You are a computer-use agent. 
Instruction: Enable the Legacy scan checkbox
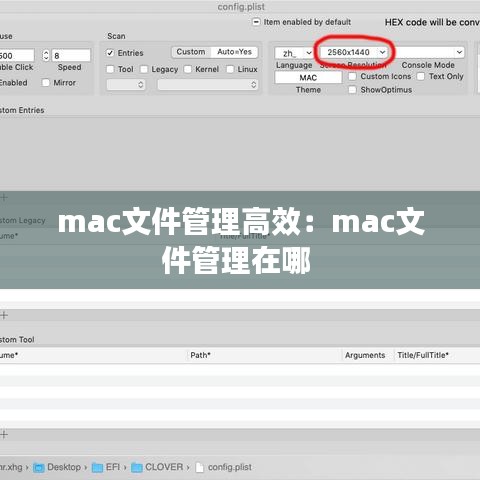(x=144, y=69)
